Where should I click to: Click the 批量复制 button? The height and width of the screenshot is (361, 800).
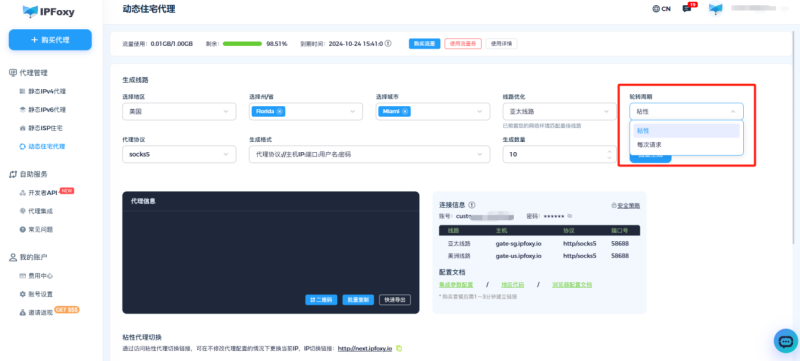[358, 300]
